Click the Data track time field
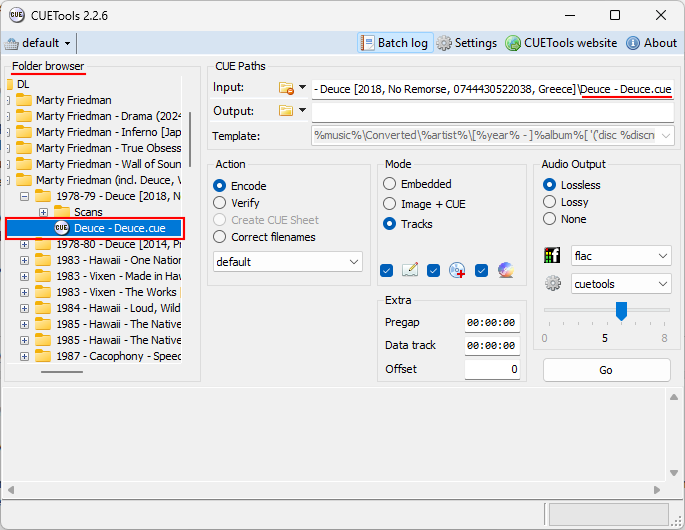Screen dimensions: 685x530 pyautogui.click(x=492, y=346)
